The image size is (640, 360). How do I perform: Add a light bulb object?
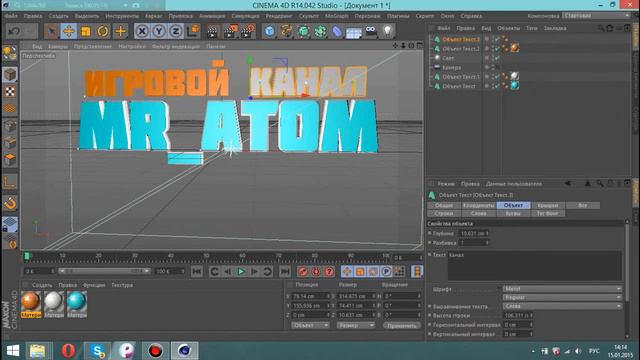tap(387, 31)
